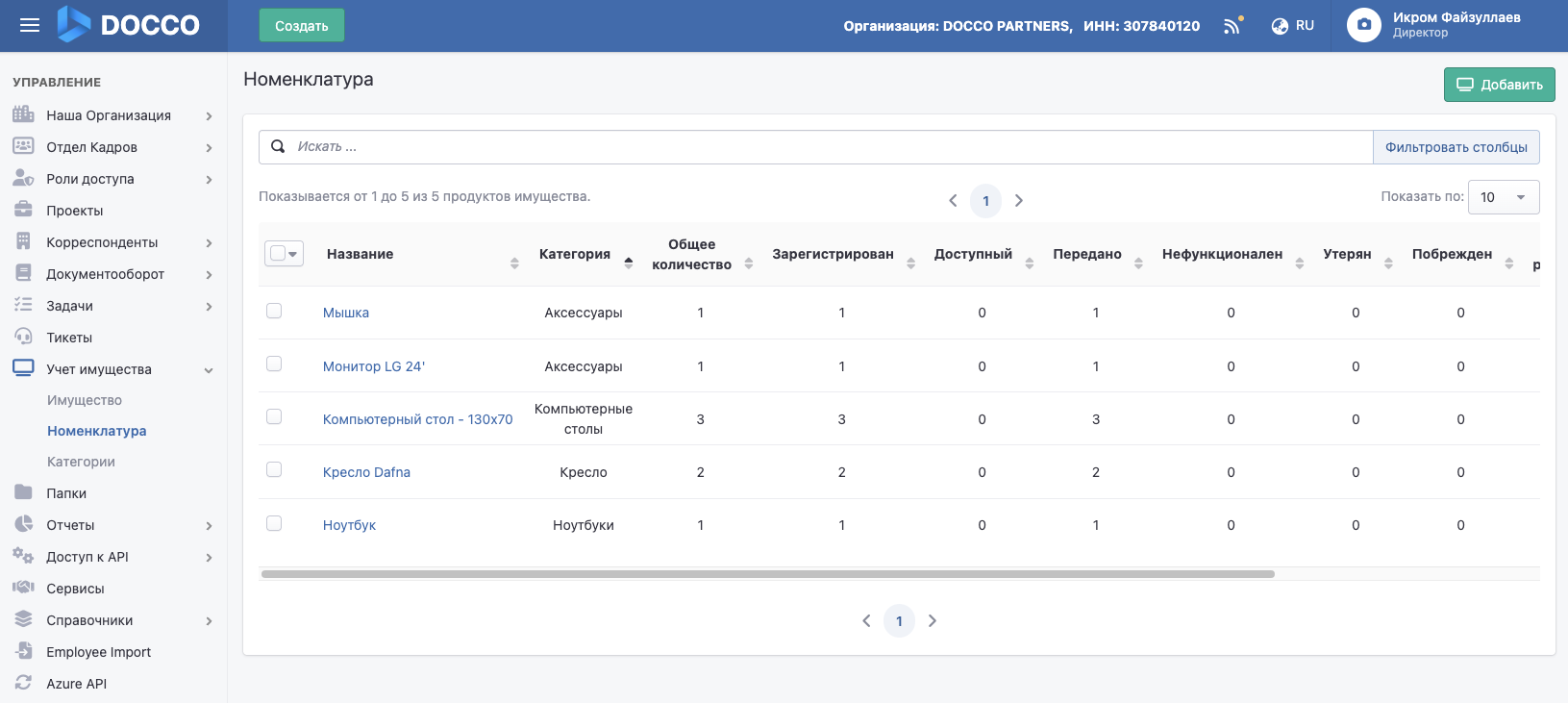Sort by the Название column arrows
The width and height of the screenshot is (1568, 703).
click(514, 264)
